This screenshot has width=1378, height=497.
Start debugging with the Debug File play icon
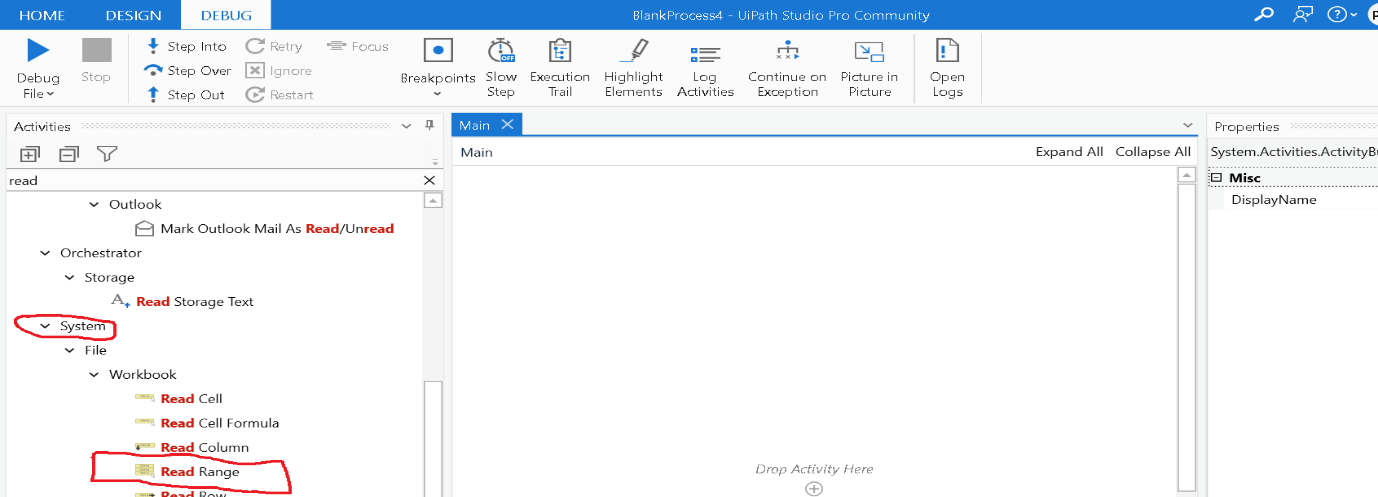38,50
